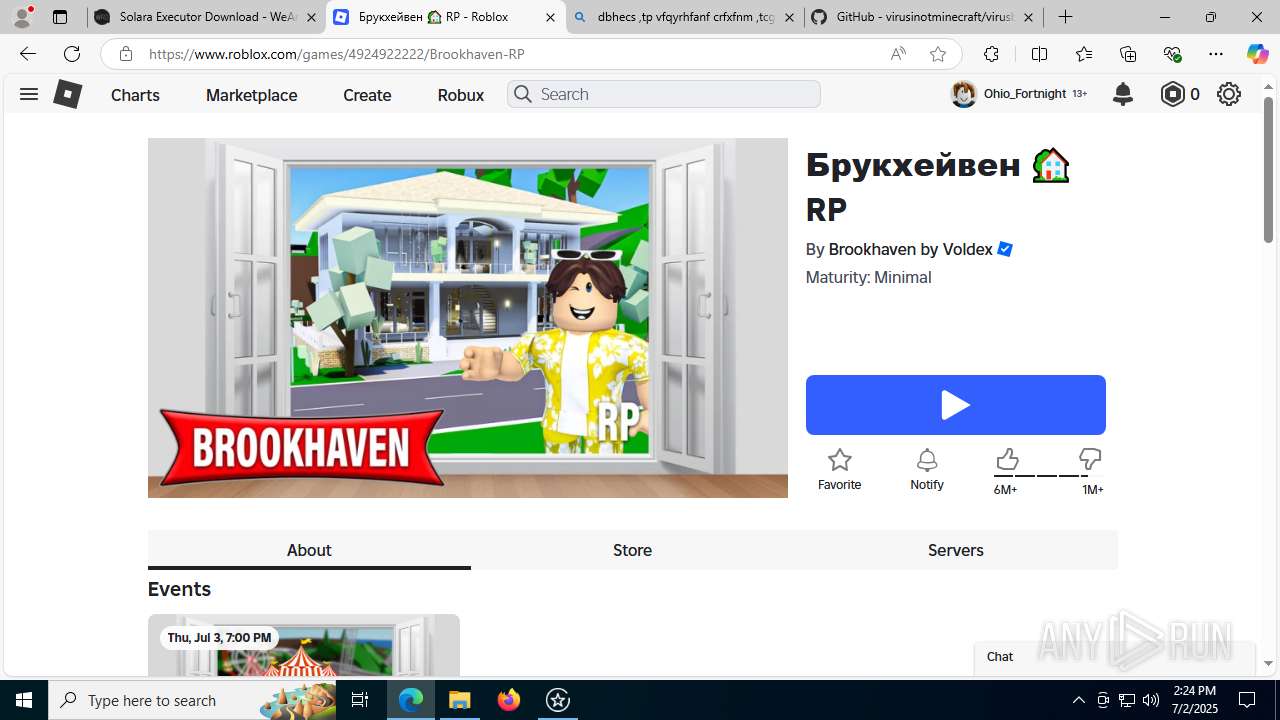Switch to GitHub virusinotminecraft tab
The height and width of the screenshot is (720, 1280).
[924, 17]
